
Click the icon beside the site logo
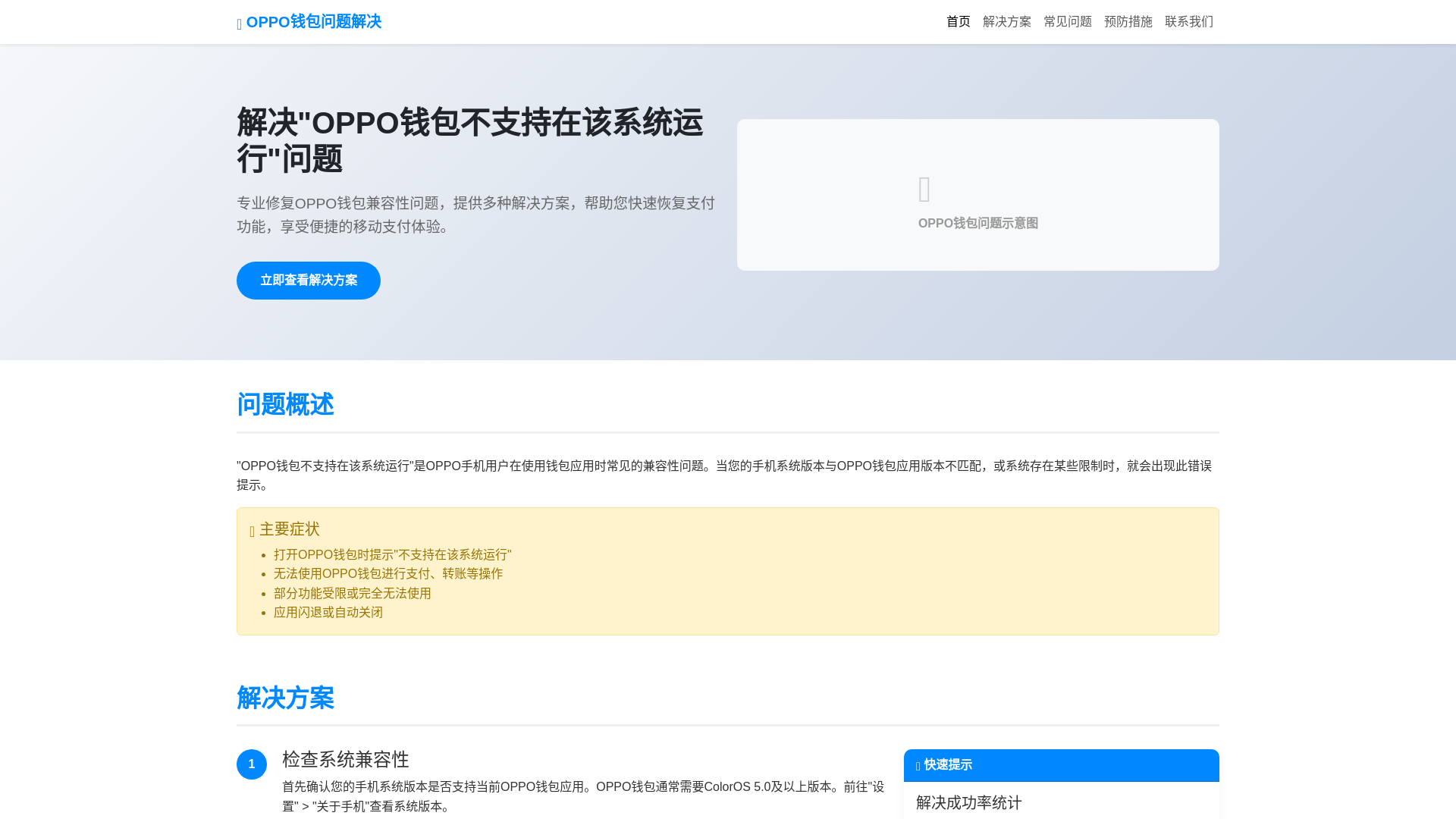[x=240, y=24]
